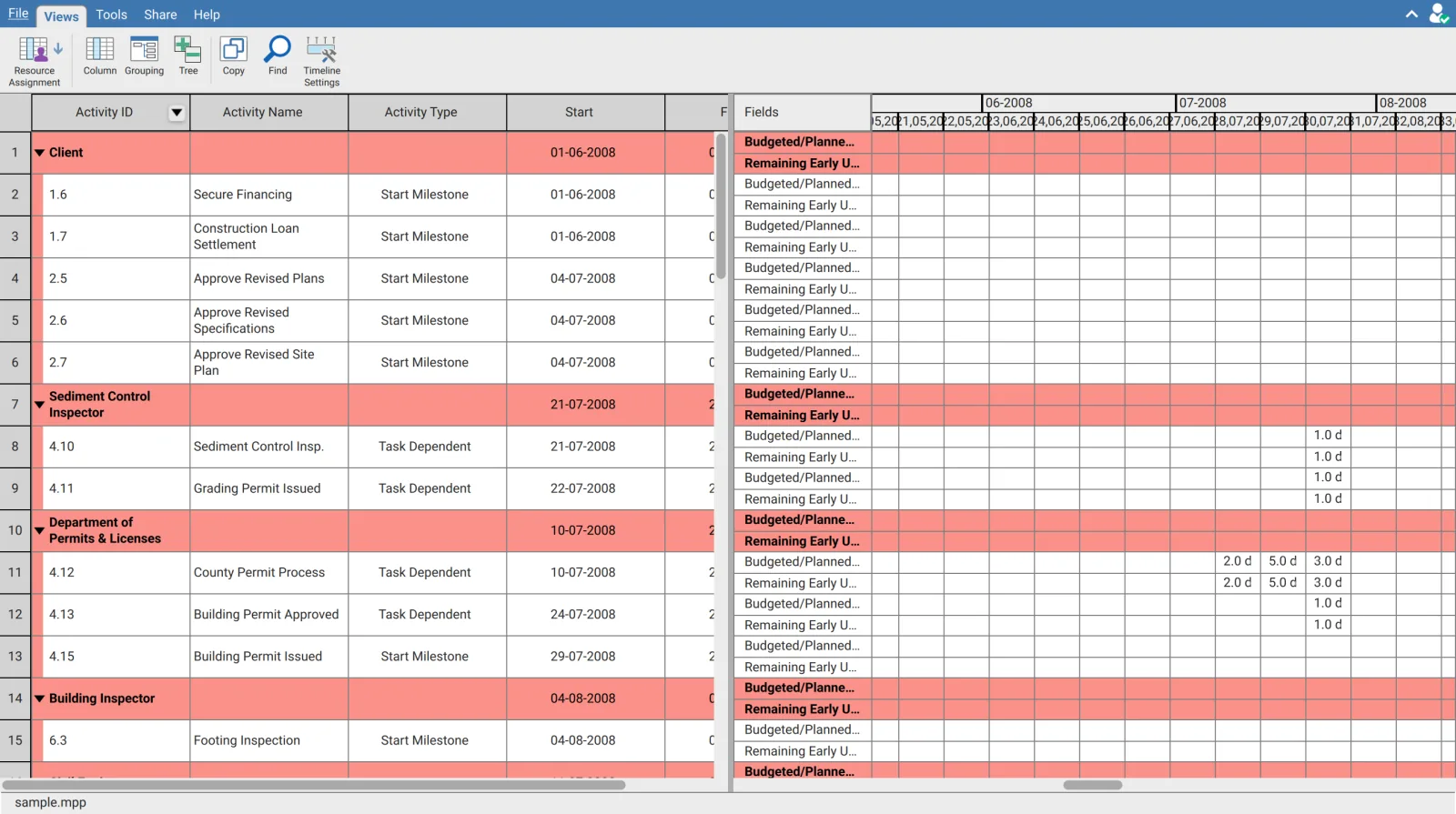Select the Building Permit Approved cell
This screenshot has height=814, width=1456.
(x=269, y=614)
